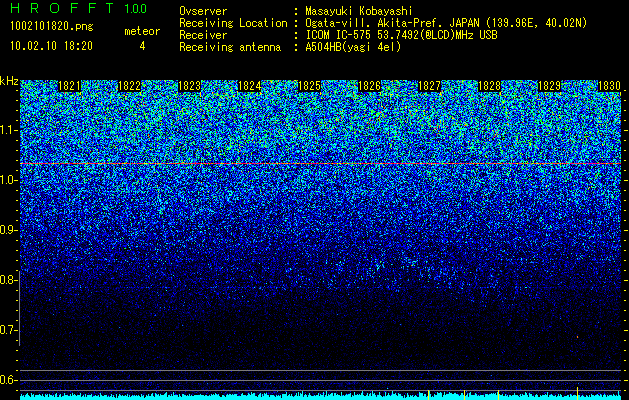This screenshot has width=629, height=400.
Task: Click the Ovserver field label
Action: (203, 11)
